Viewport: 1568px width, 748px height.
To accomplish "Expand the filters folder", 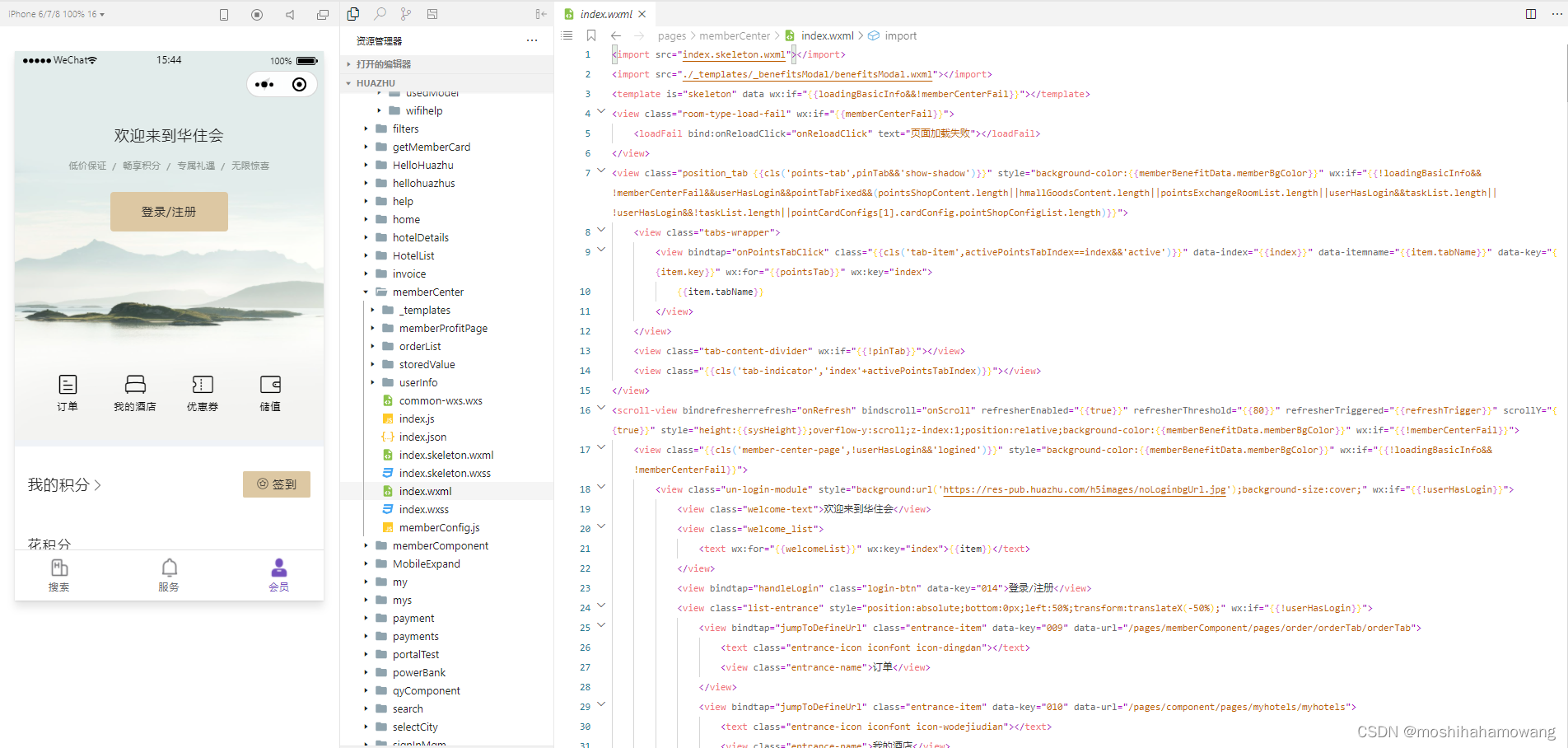I will pos(446,129).
